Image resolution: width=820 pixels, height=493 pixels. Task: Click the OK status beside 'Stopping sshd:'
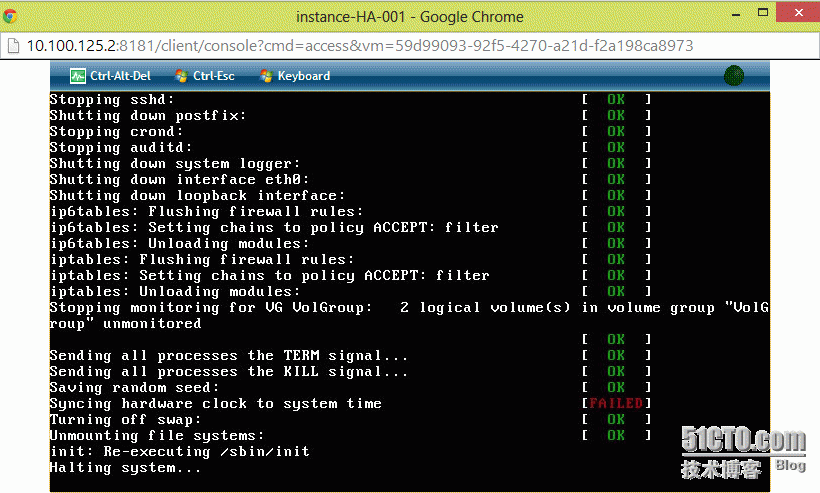click(x=616, y=99)
